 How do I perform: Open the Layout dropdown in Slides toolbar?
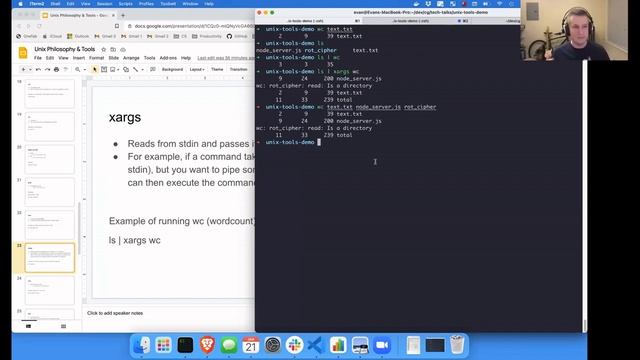197,69
